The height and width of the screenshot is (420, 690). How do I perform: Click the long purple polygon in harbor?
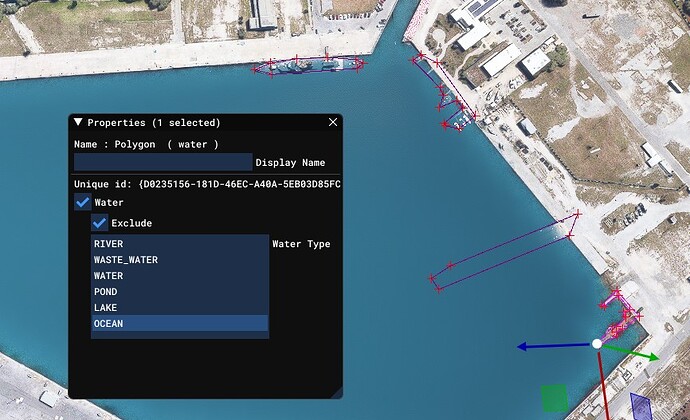pyautogui.click(x=506, y=250)
